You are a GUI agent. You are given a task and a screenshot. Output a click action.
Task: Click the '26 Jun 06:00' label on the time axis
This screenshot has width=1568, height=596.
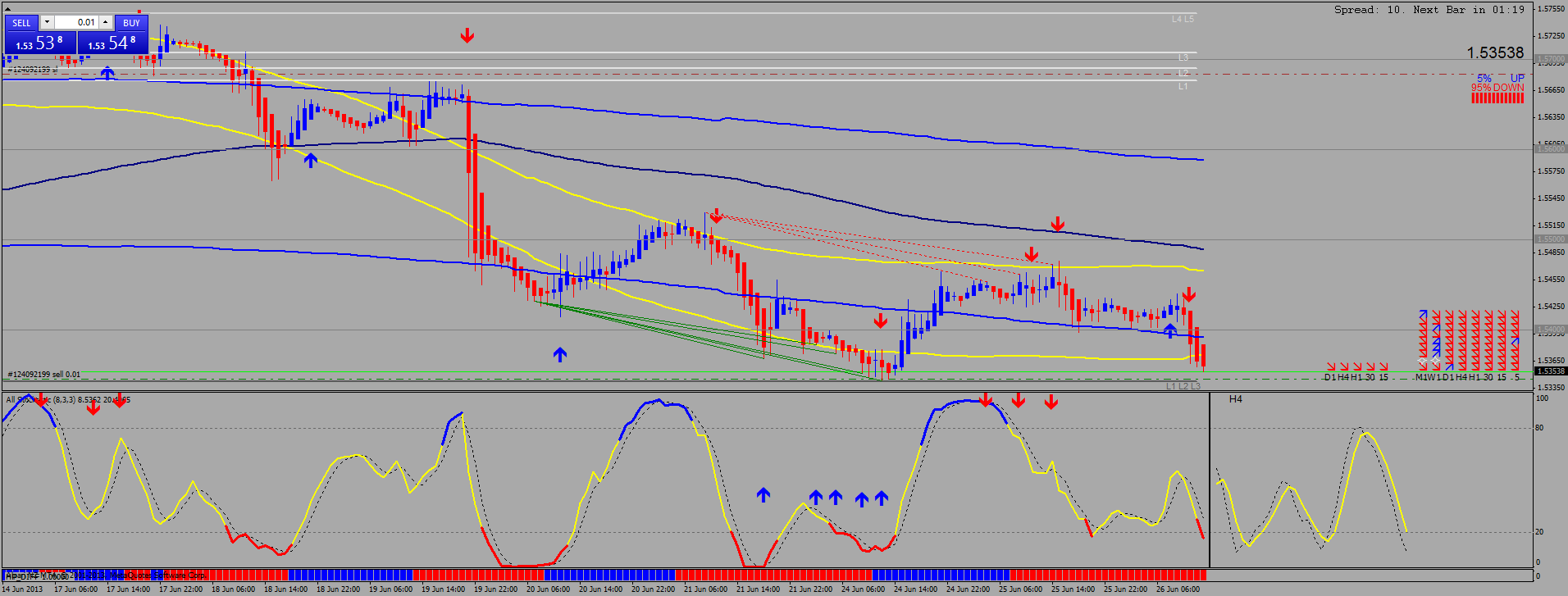coord(1178,589)
